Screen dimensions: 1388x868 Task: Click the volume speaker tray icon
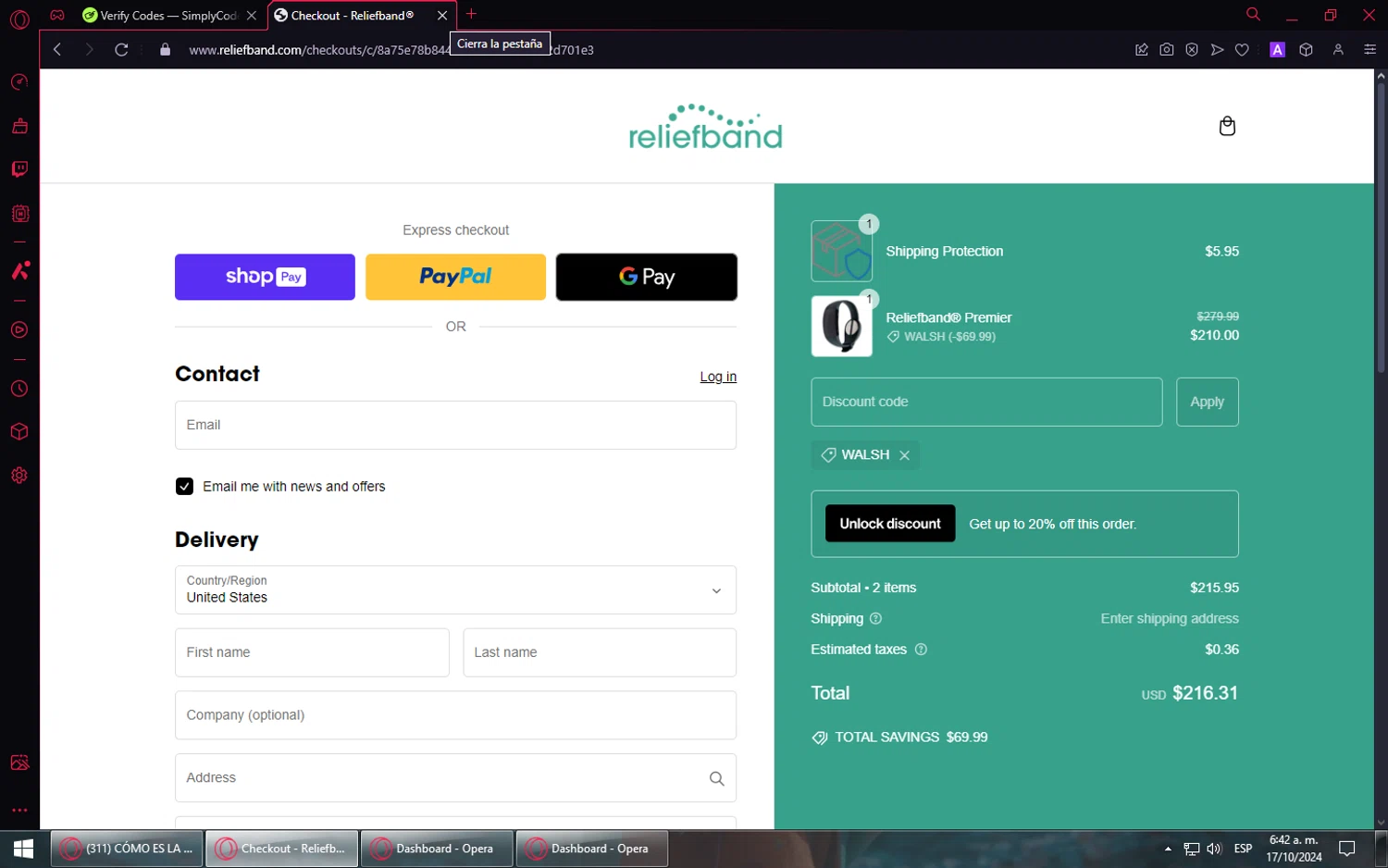point(1214,849)
